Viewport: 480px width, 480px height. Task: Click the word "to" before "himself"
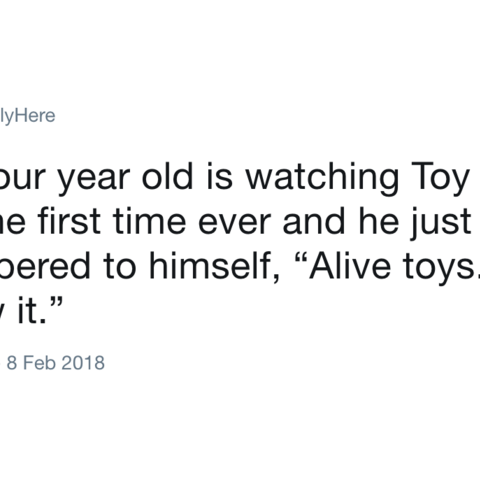120,267
